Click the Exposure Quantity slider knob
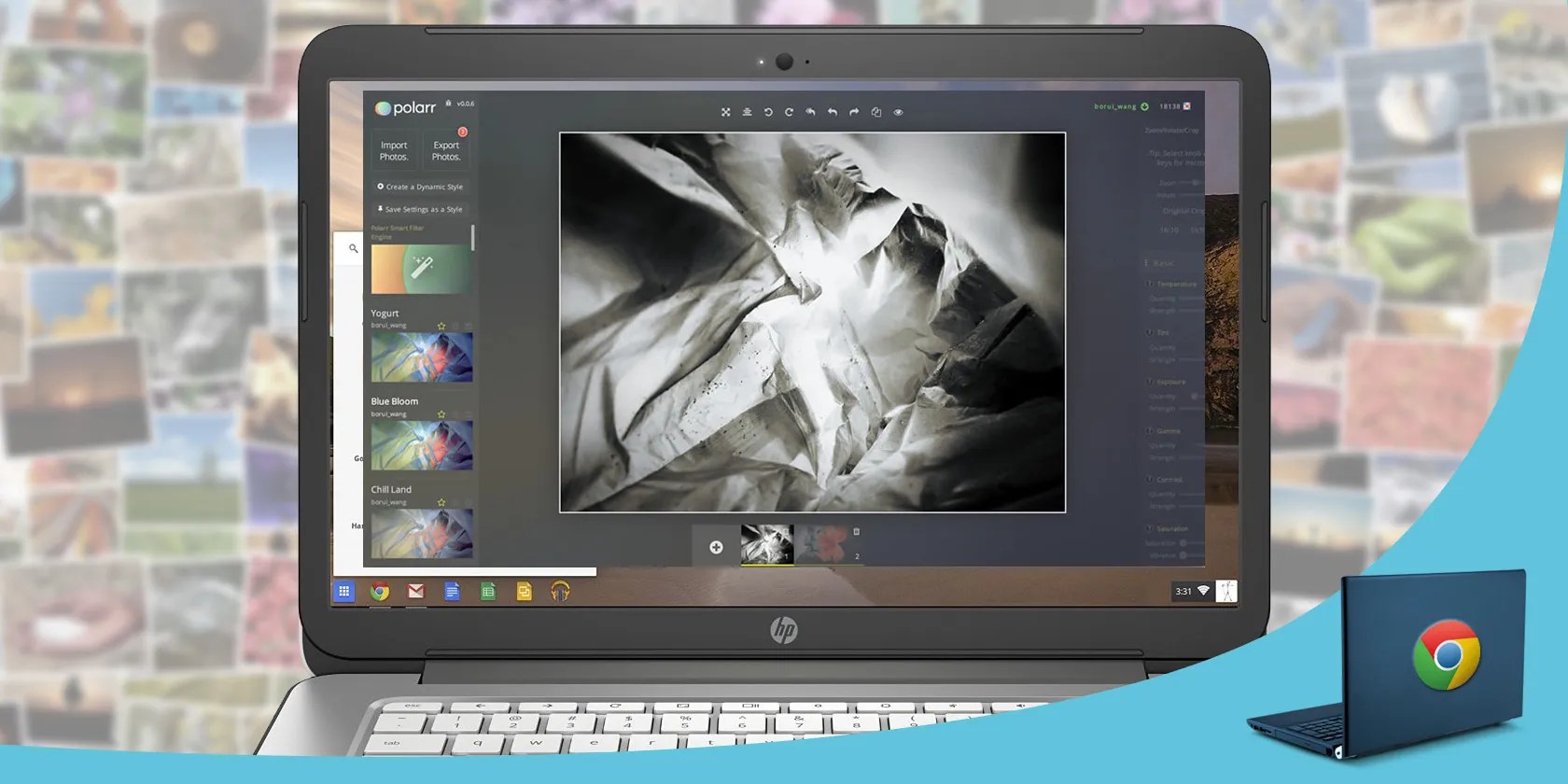The image size is (1568, 784). pyautogui.click(x=1194, y=396)
